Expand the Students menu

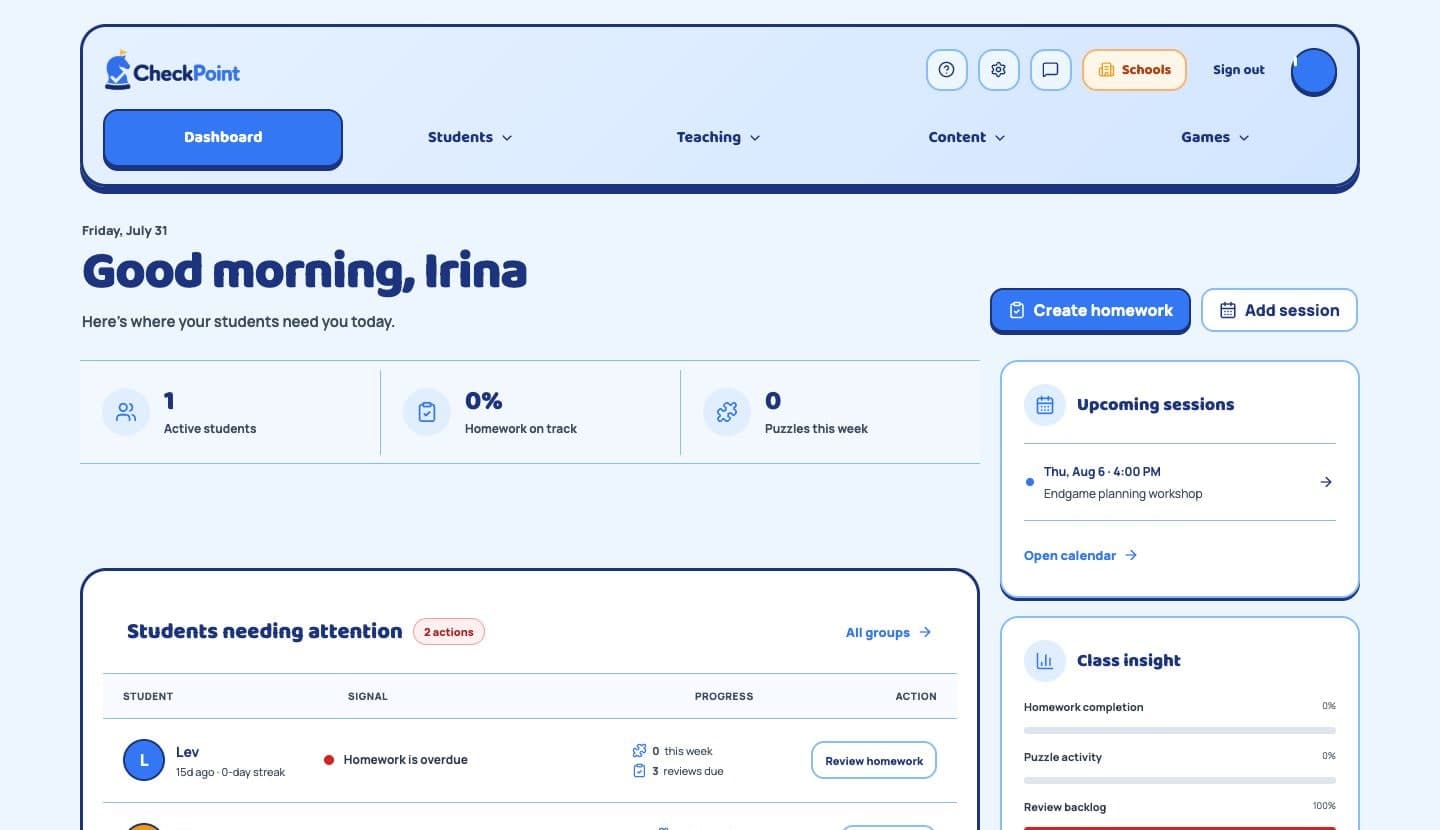[x=470, y=138]
